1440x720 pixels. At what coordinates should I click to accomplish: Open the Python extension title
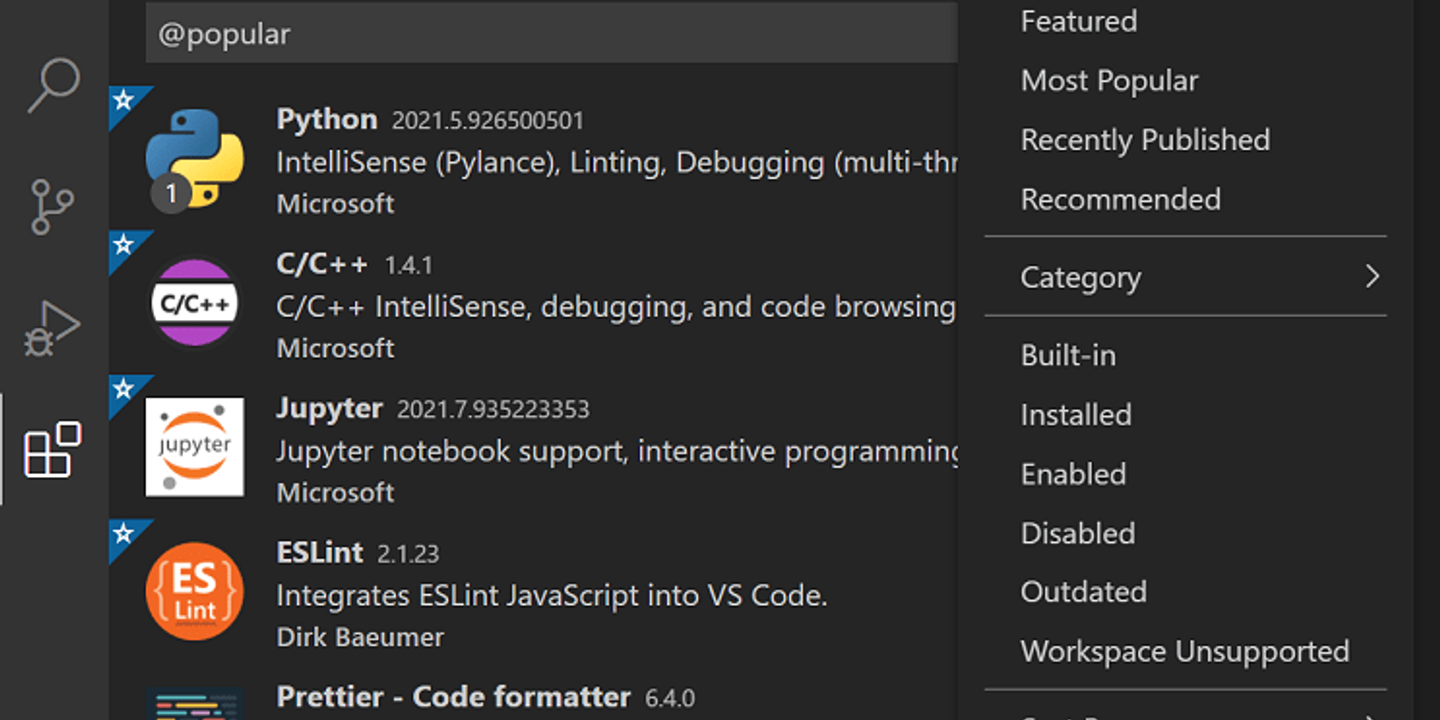[326, 119]
